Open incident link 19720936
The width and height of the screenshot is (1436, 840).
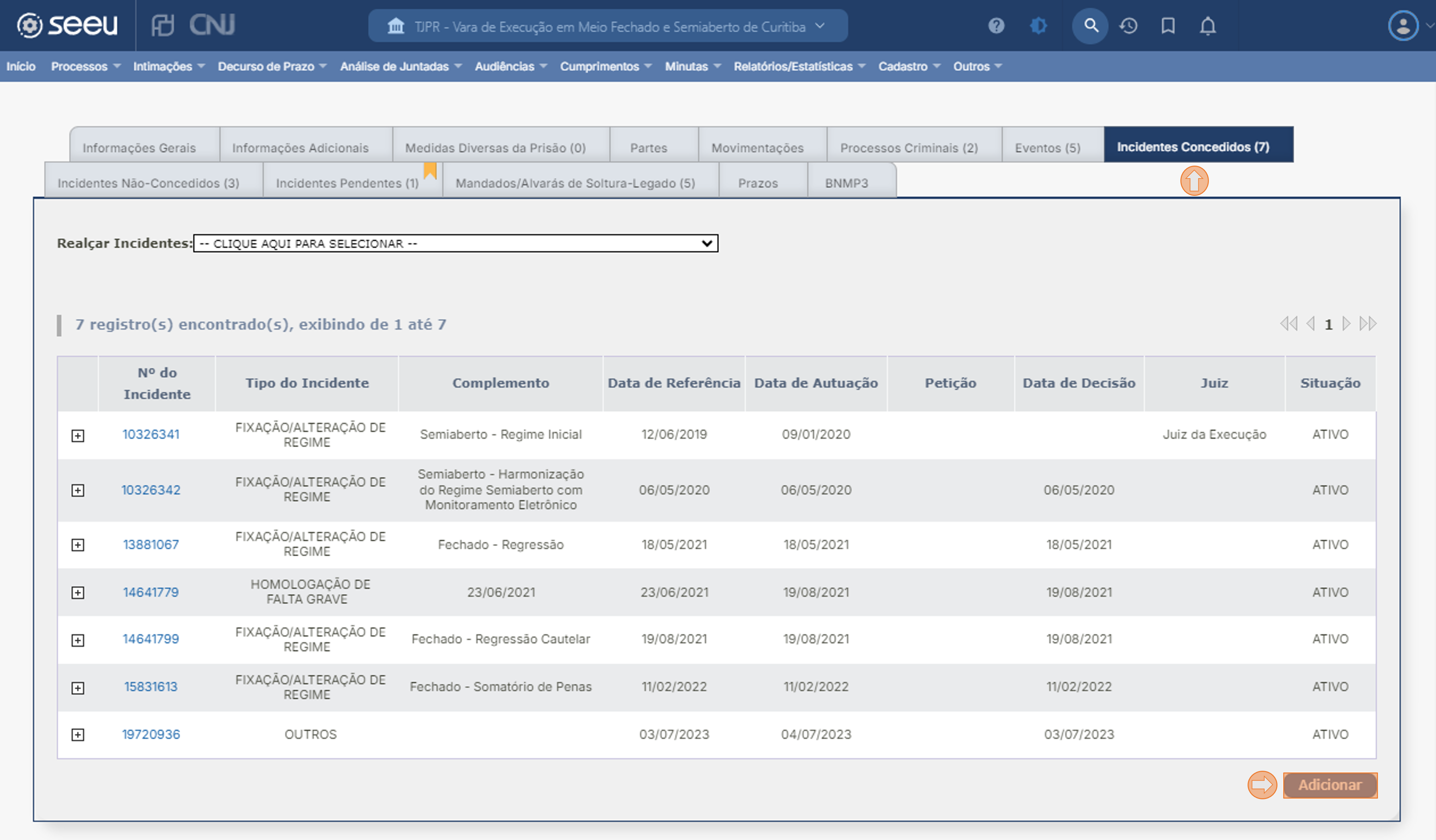(151, 734)
